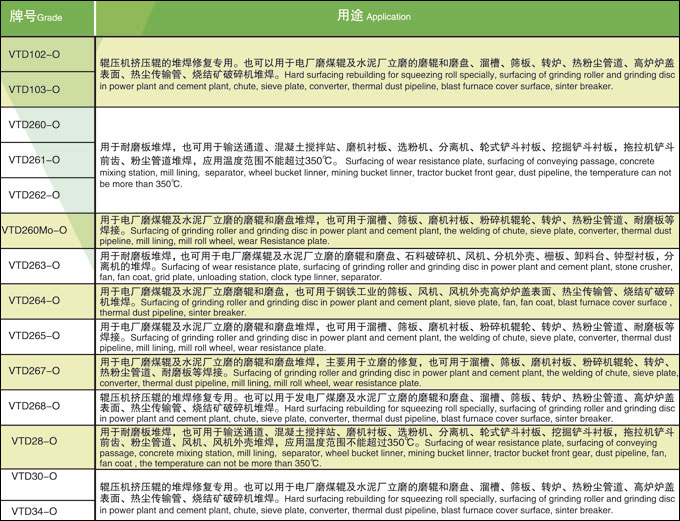Select the VTD264-O grade cell
Image resolution: width=680 pixels, height=521 pixels.
[47, 300]
